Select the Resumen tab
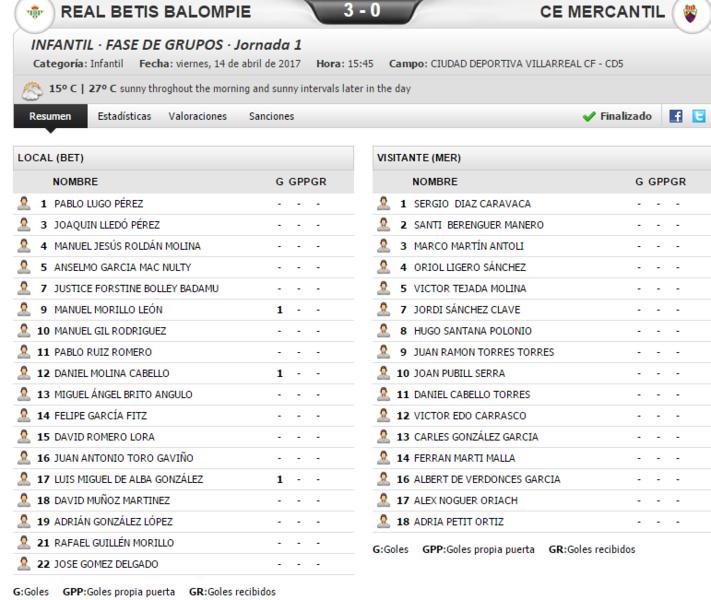Image resolution: width=711 pixels, height=600 pixels. tap(50, 116)
